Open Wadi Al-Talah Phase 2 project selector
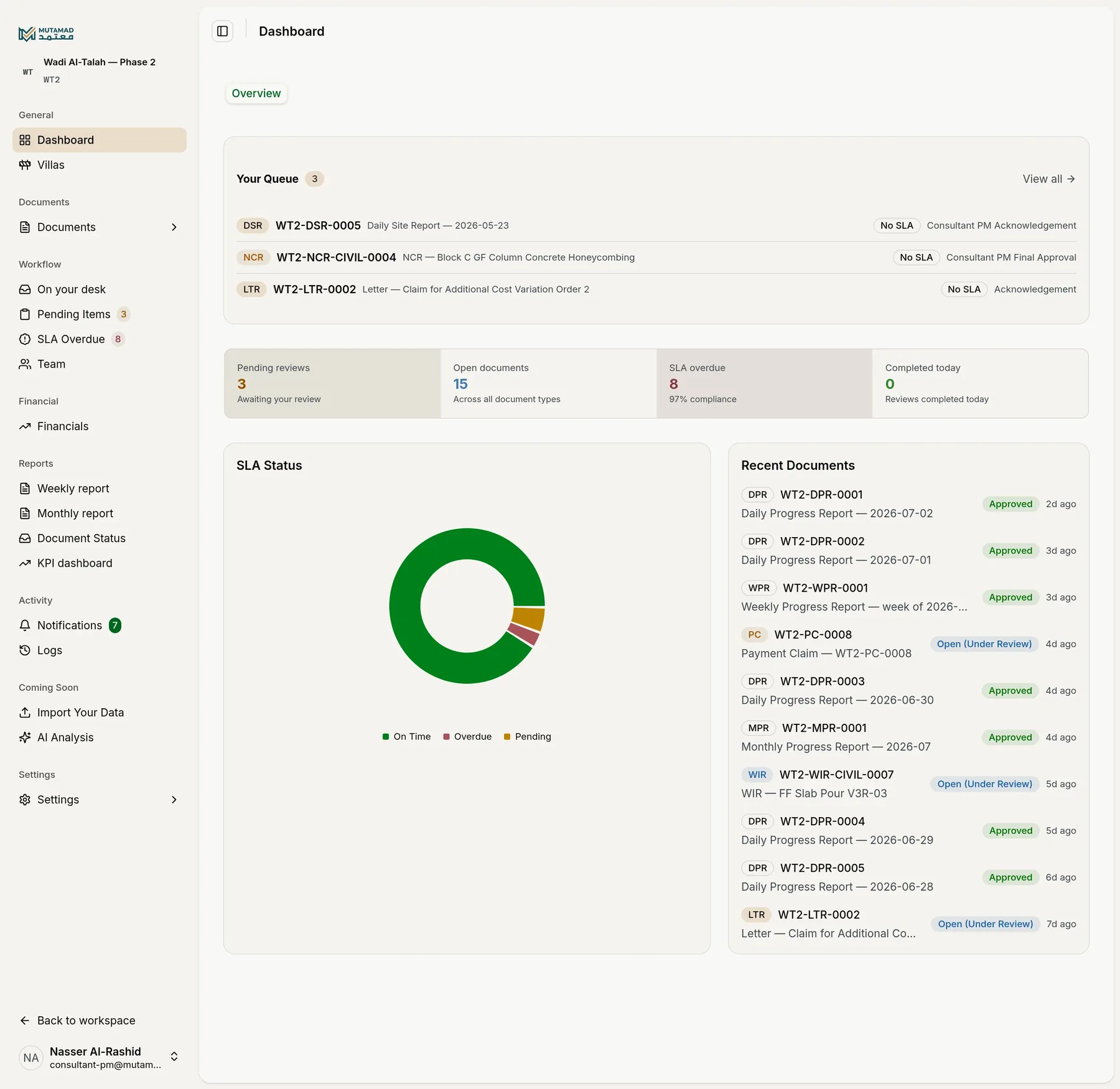This screenshot has width=1120, height=1089. coord(100,71)
